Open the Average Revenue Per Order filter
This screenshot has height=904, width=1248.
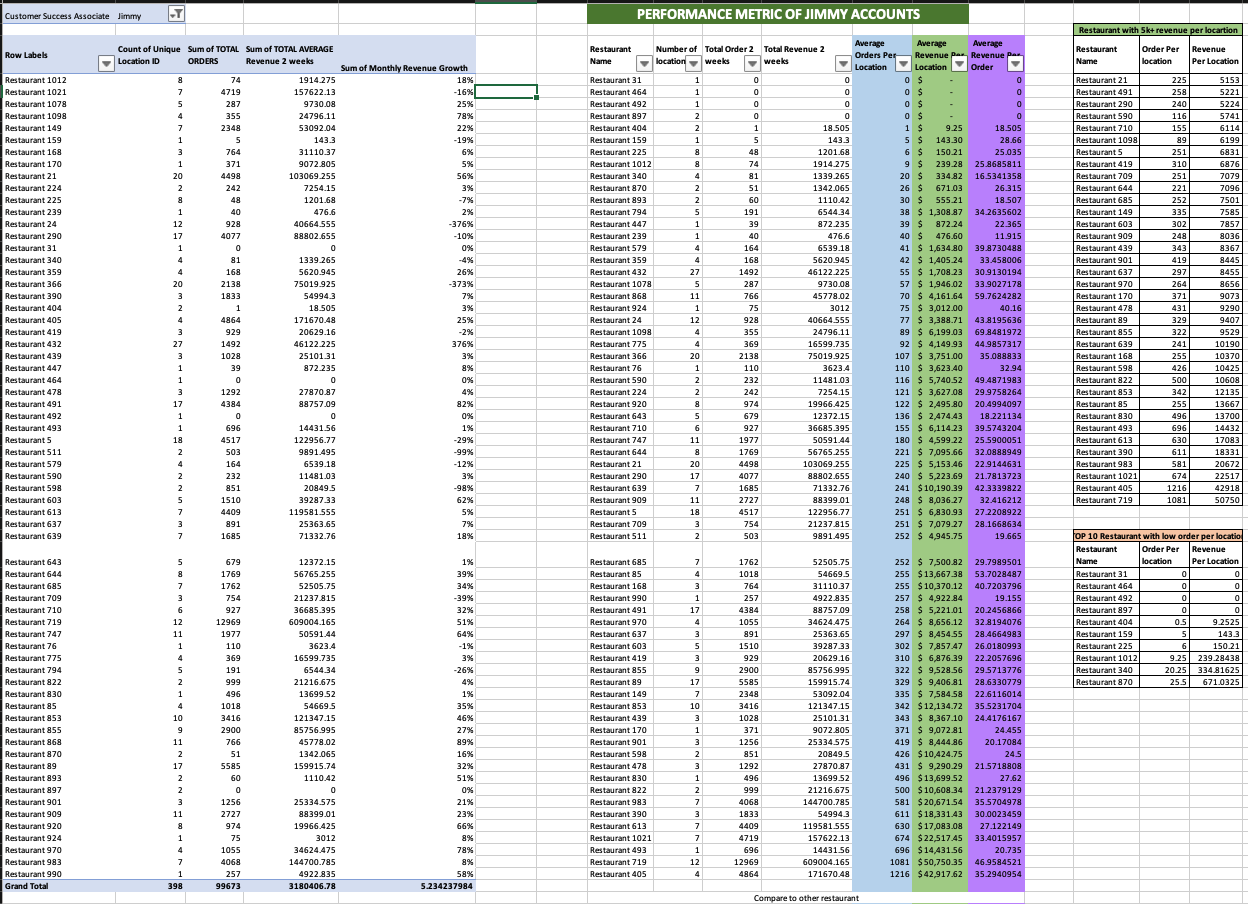point(1014,65)
